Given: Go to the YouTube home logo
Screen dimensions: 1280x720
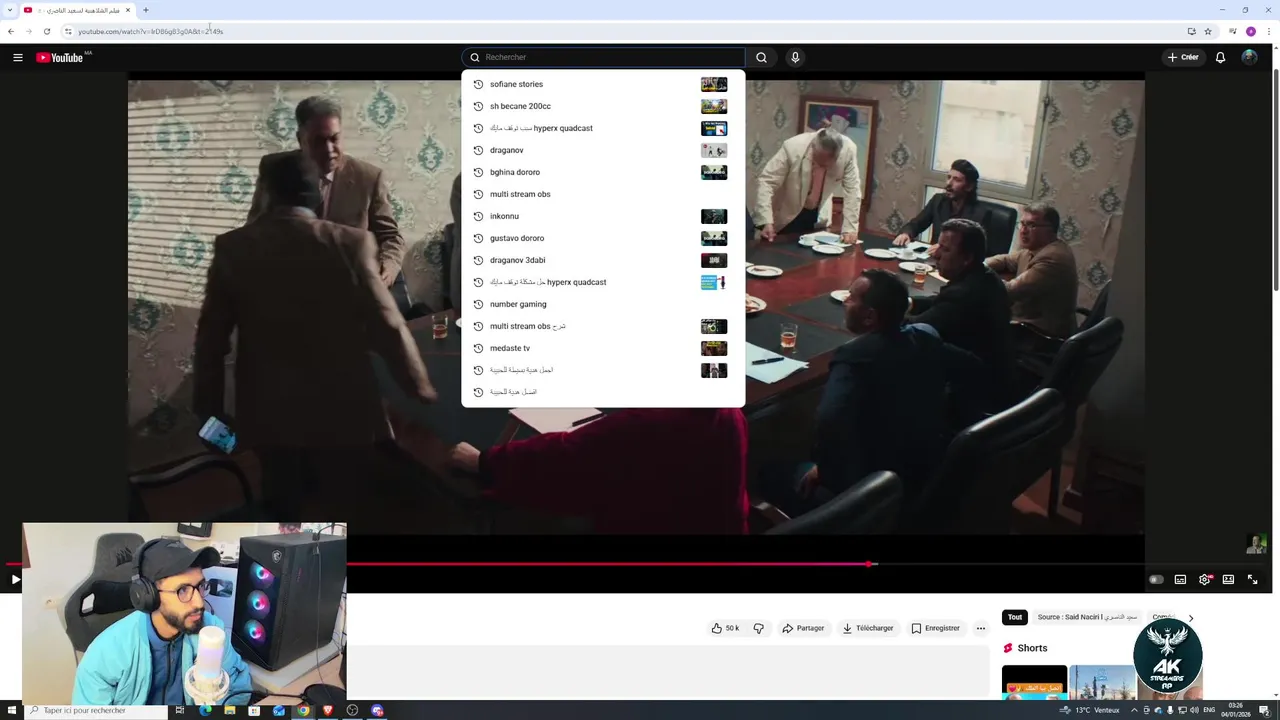Looking at the screenshot, I should pos(60,57).
